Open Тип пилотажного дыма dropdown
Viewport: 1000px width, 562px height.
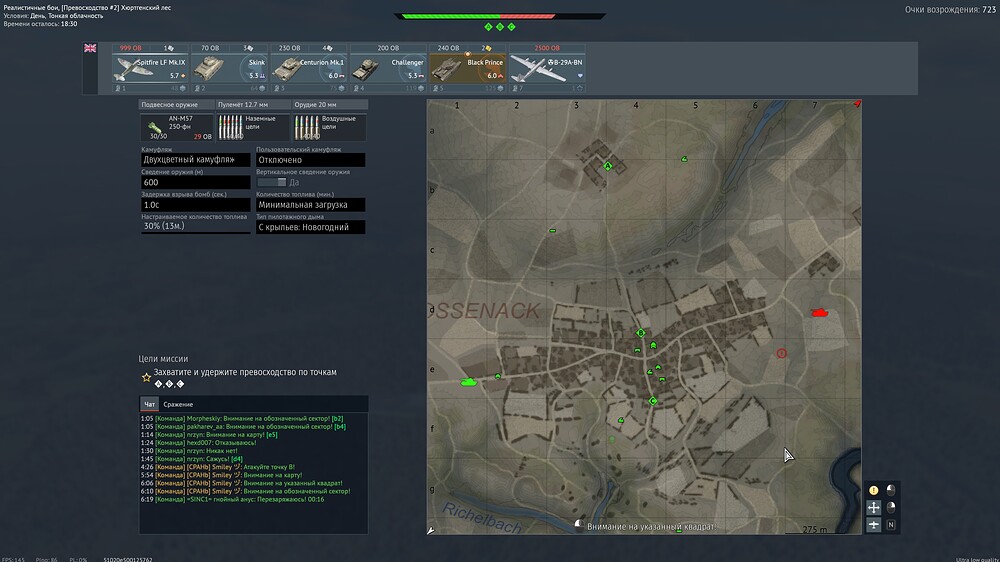[x=311, y=227]
